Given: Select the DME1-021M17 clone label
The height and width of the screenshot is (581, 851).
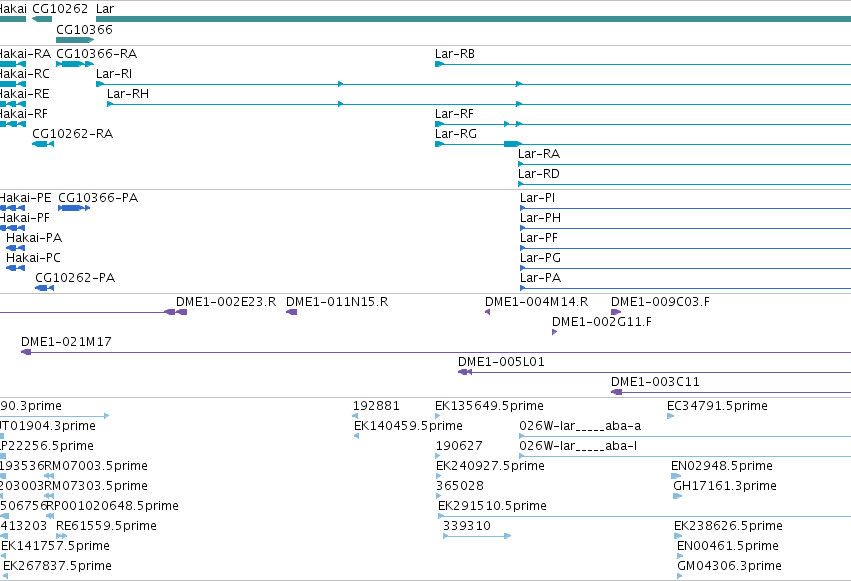Looking at the screenshot, I should pos(66,342).
